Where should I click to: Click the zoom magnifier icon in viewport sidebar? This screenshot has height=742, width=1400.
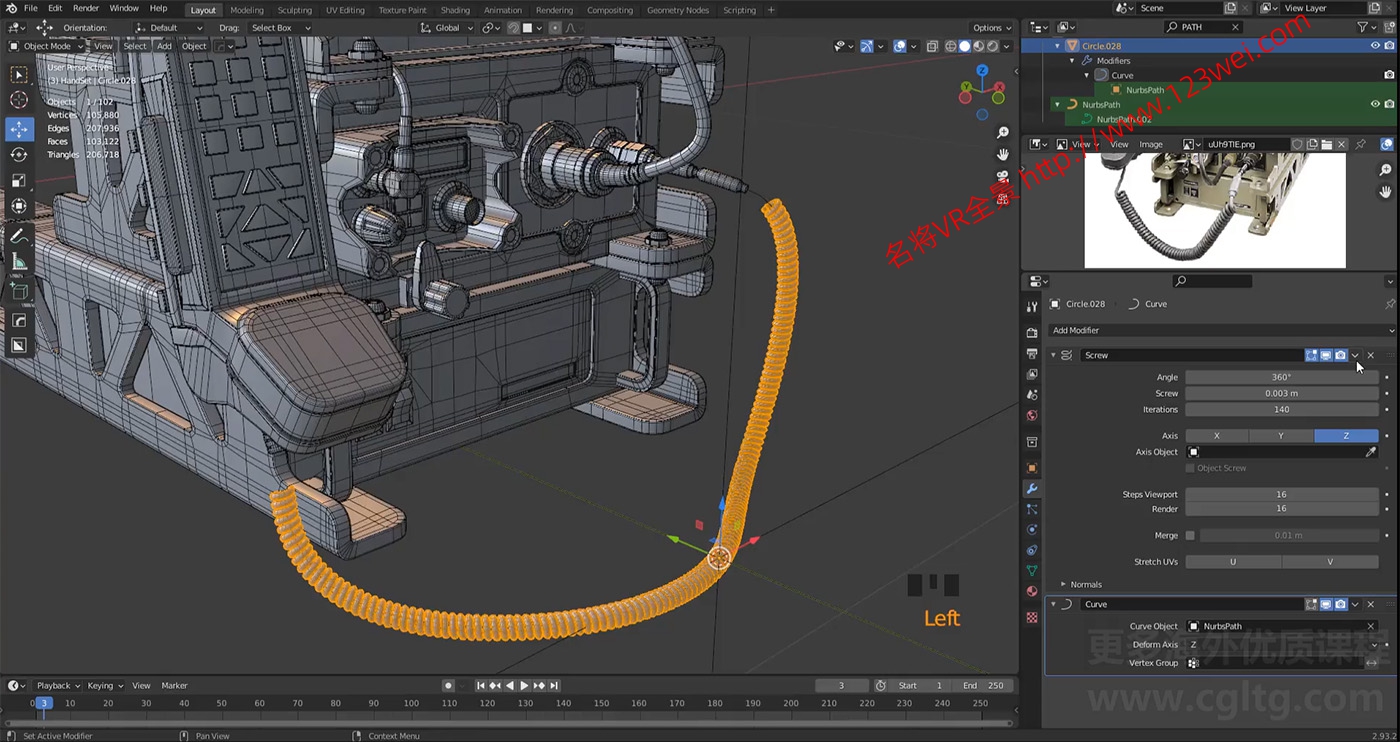point(1003,132)
